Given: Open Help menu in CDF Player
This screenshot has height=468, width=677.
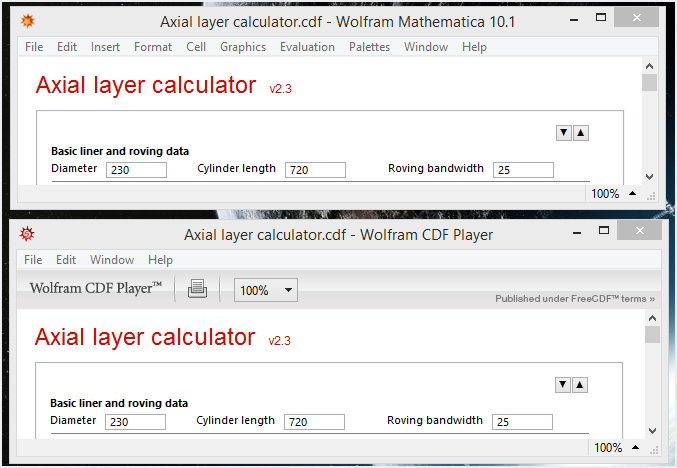Looking at the screenshot, I should 160,259.
